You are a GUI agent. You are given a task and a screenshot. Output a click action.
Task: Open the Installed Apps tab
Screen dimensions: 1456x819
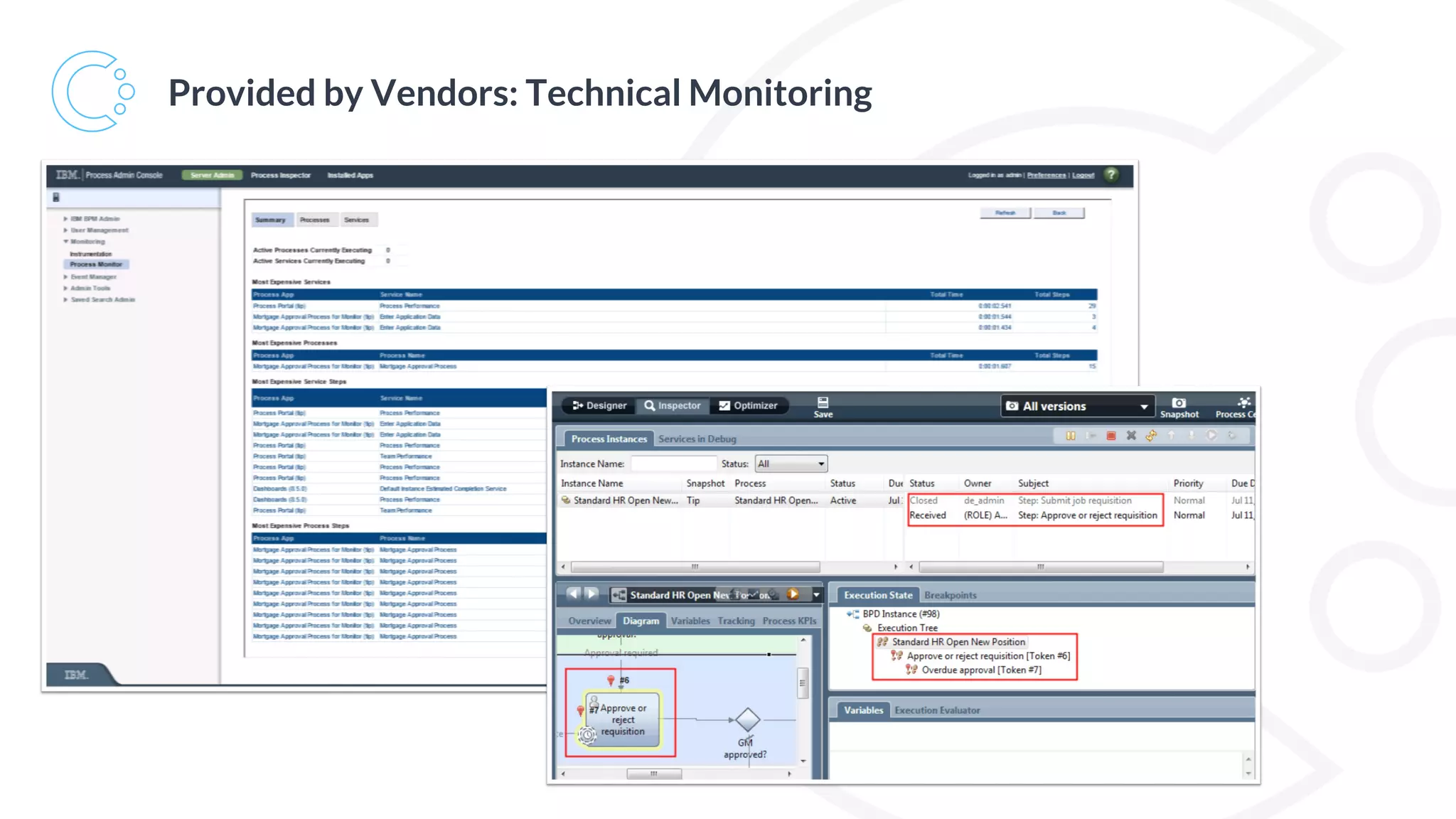pos(350,175)
